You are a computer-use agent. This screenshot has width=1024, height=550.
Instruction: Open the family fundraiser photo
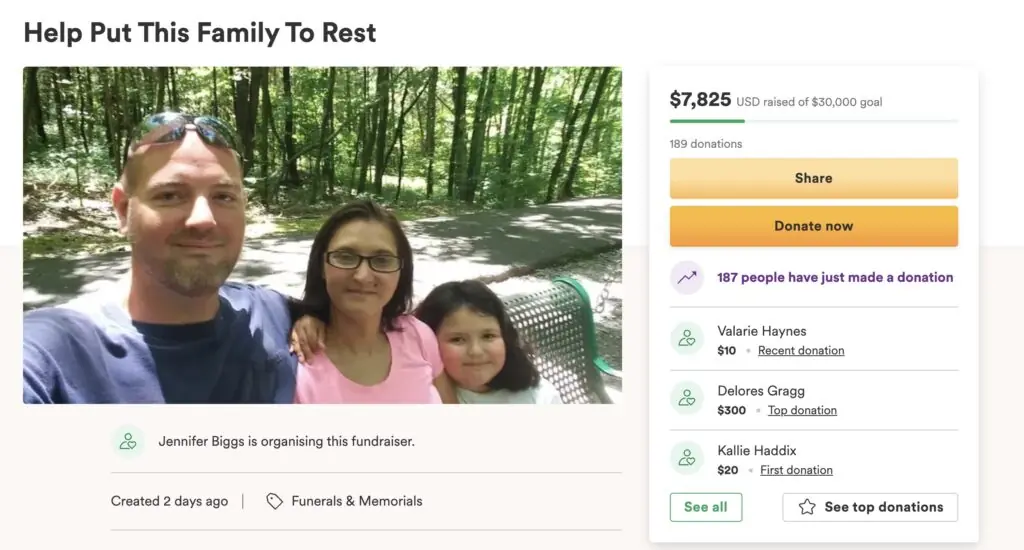(x=322, y=235)
